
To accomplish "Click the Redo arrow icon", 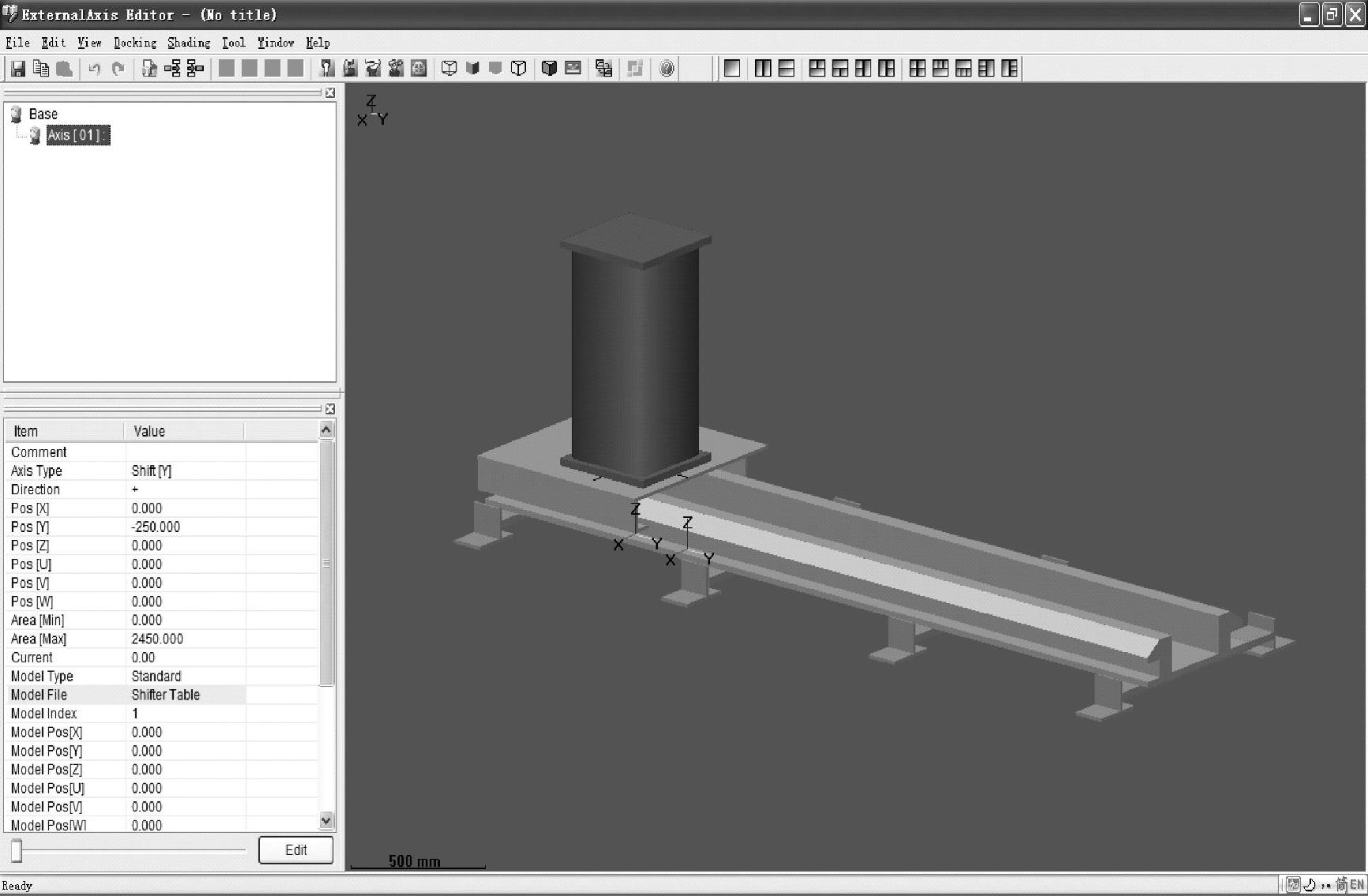I will 118,69.
